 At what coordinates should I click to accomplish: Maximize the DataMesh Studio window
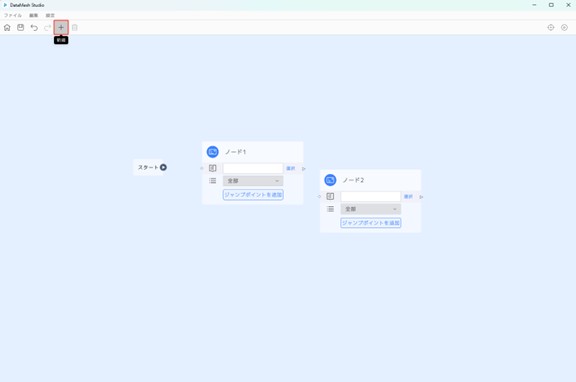[551, 5]
